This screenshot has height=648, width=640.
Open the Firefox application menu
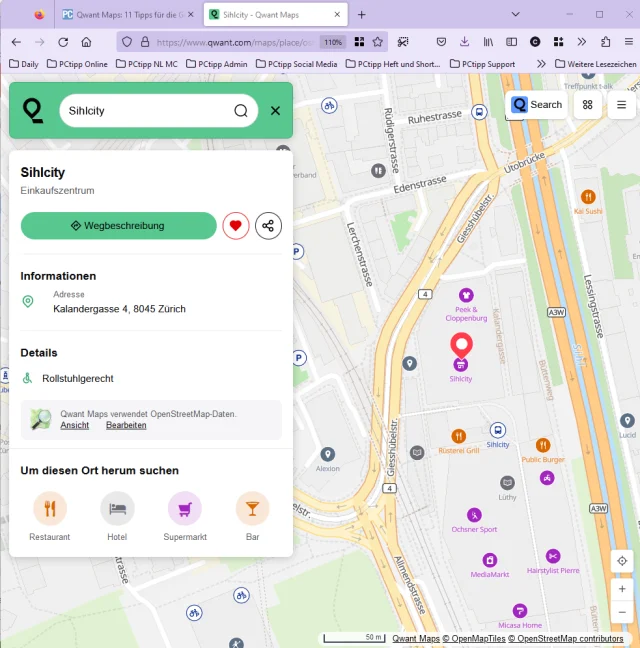628,42
